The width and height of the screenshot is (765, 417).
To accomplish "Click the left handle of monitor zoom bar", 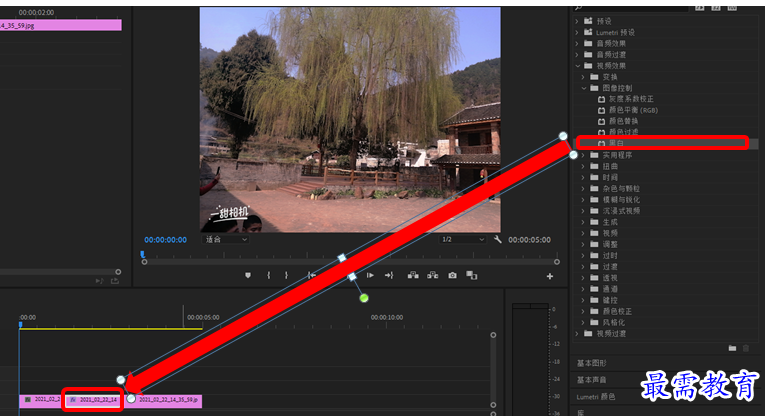I will click(144, 262).
